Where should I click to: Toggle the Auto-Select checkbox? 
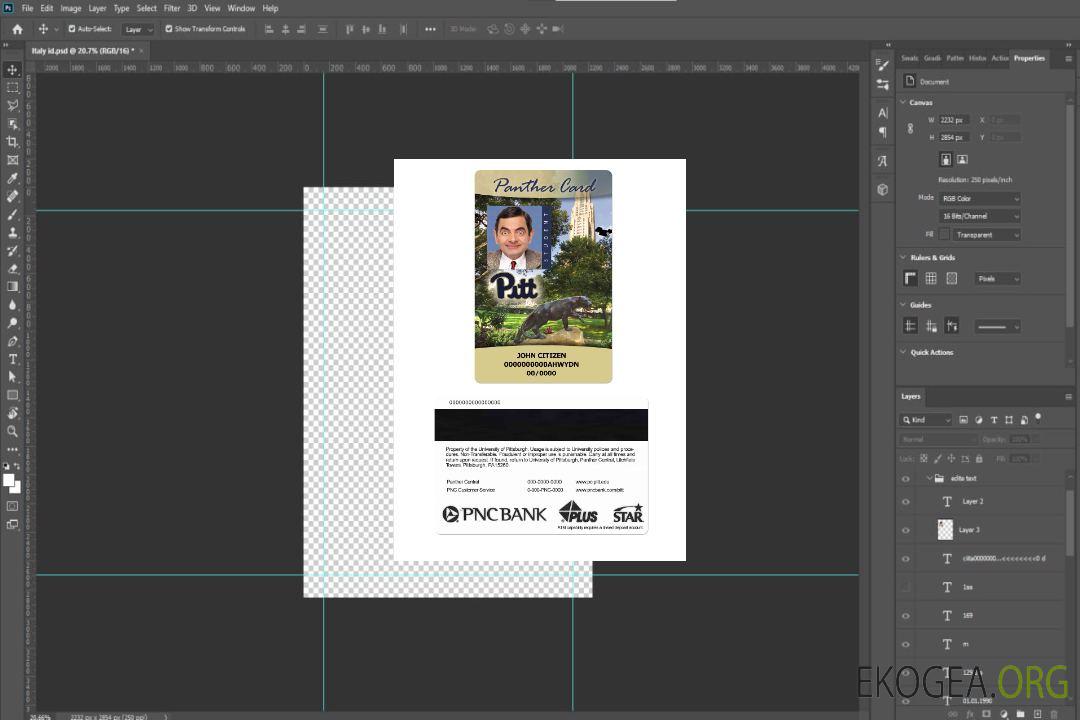point(72,29)
